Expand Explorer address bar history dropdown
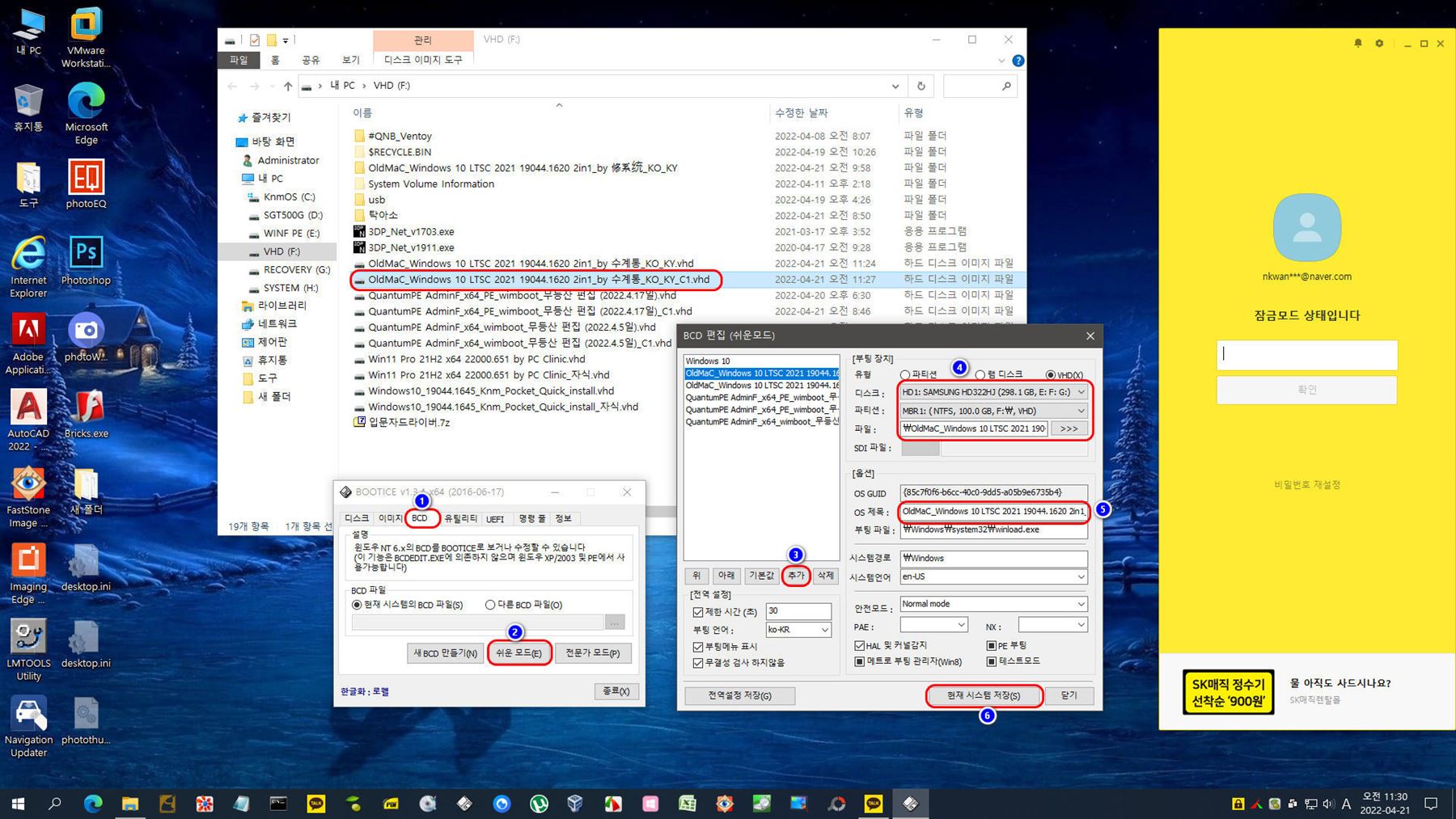The image size is (1456, 819). click(895, 86)
